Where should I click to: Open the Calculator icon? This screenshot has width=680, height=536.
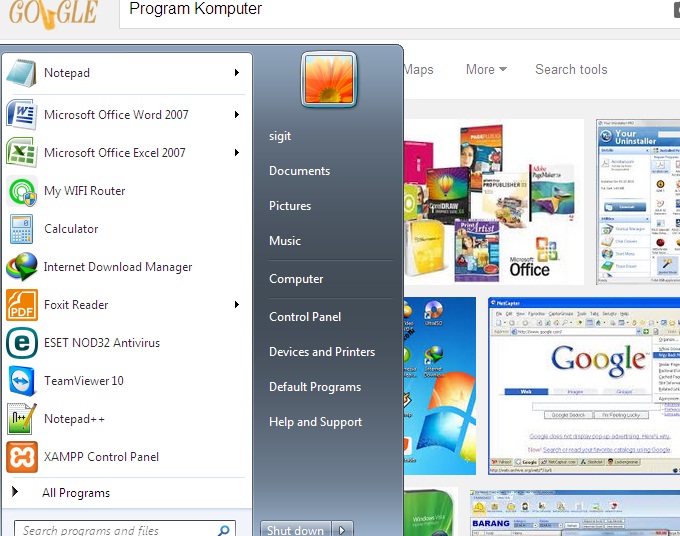click(21, 229)
